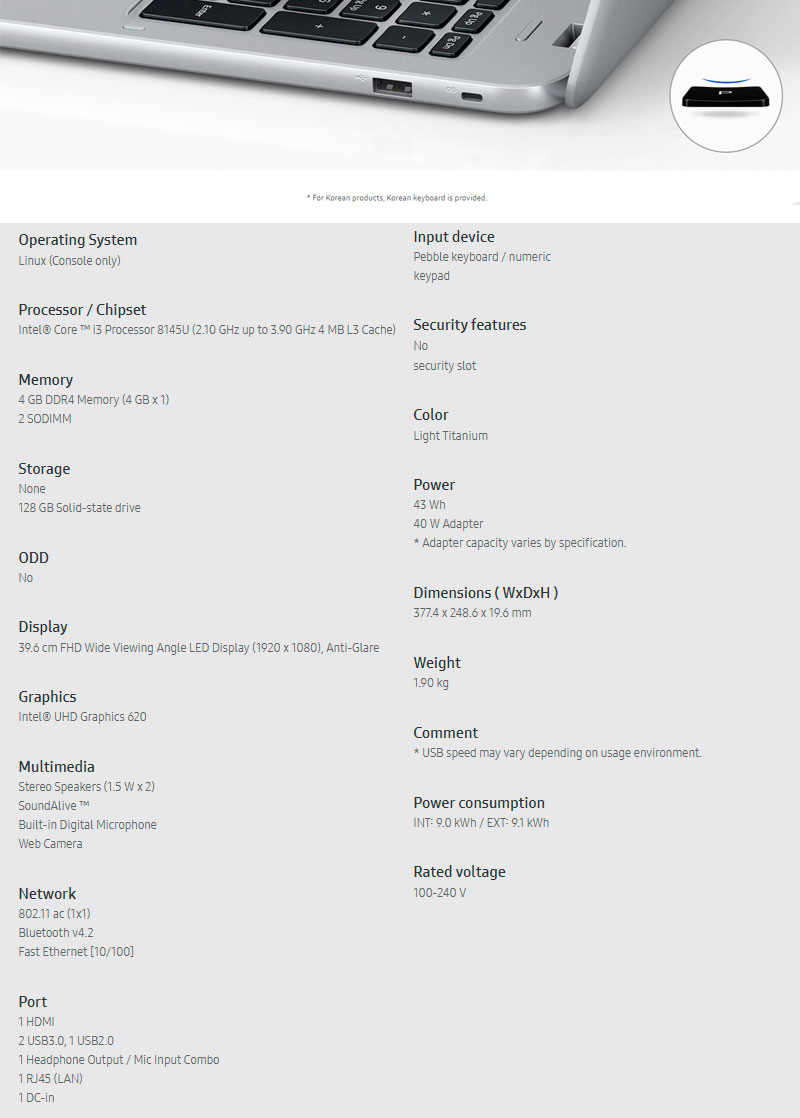Click the Display specification heading
Viewport: 800px width, 1118px height.
(43, 627)
